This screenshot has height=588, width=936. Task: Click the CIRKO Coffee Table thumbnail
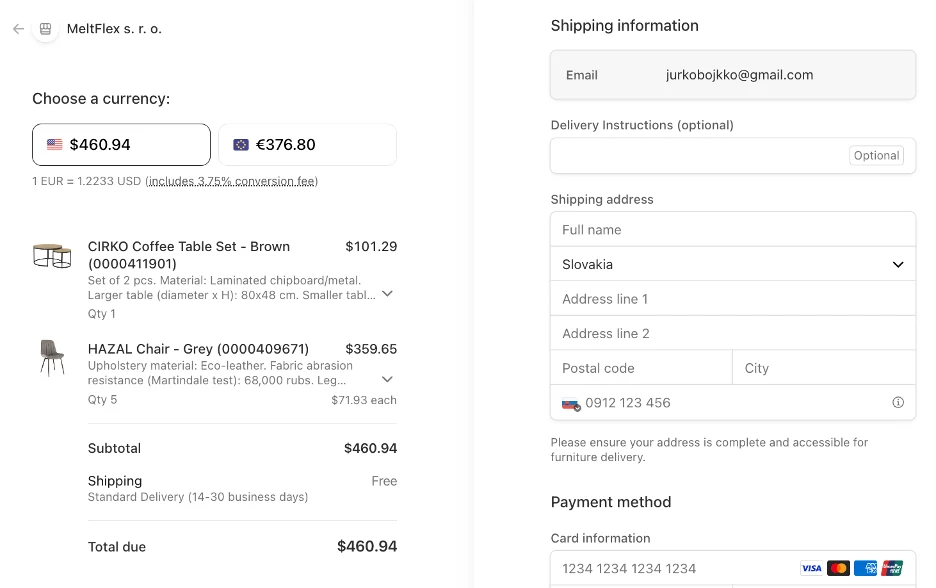tap(52, 256)
